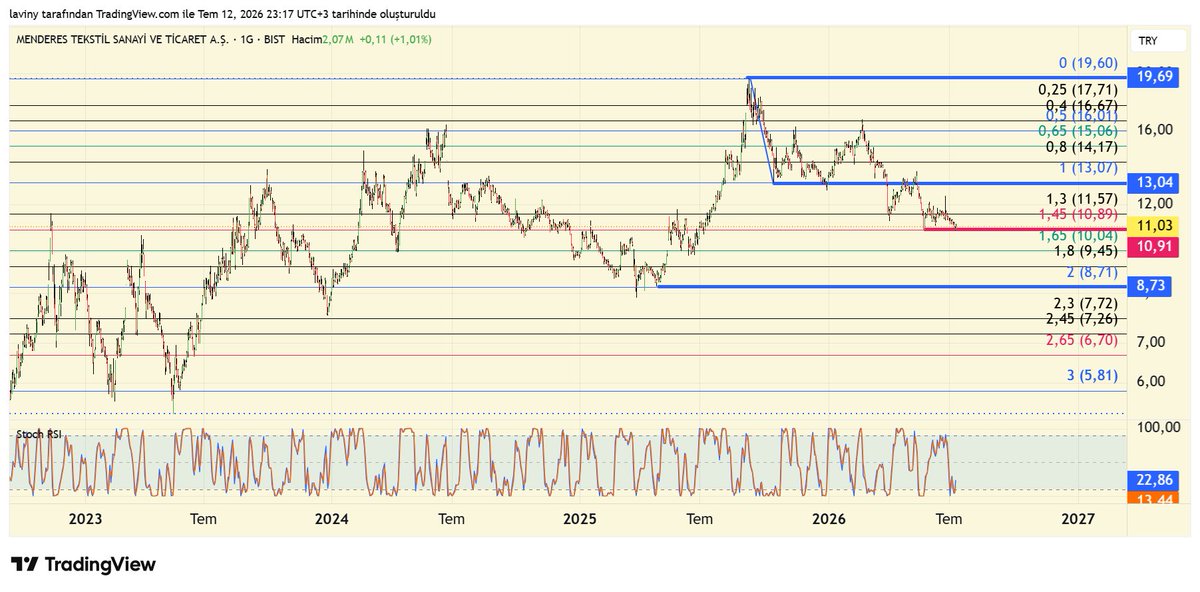Image resolution: width=1200 pixels, height=592 pixels.
Task: Click the Tem label between 2026 and 2027
Action: click(949, 519)
